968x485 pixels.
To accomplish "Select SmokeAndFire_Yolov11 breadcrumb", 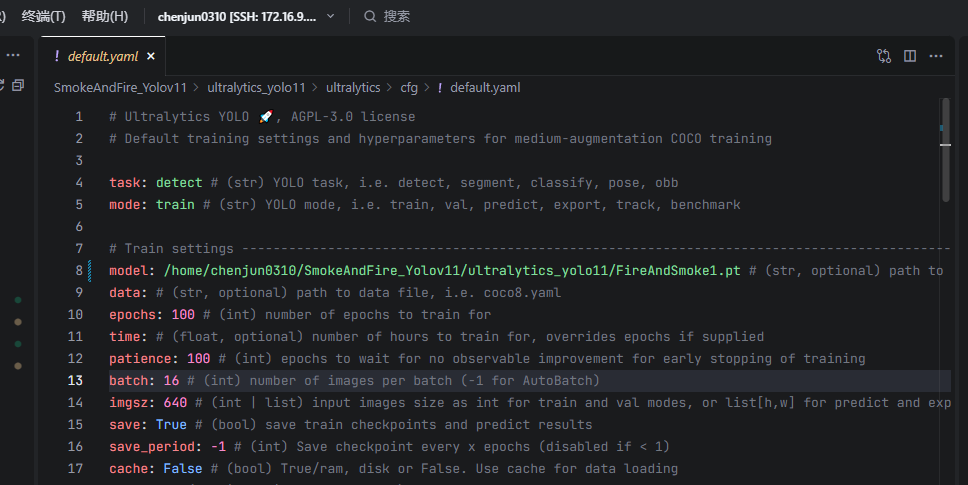I will tap(120, 88).
